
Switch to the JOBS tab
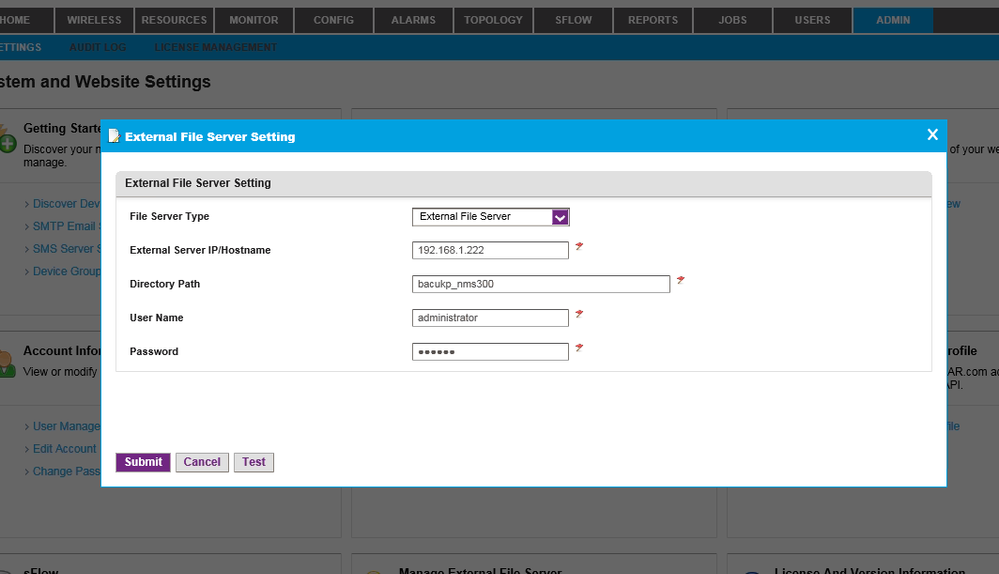click(732, 20)
